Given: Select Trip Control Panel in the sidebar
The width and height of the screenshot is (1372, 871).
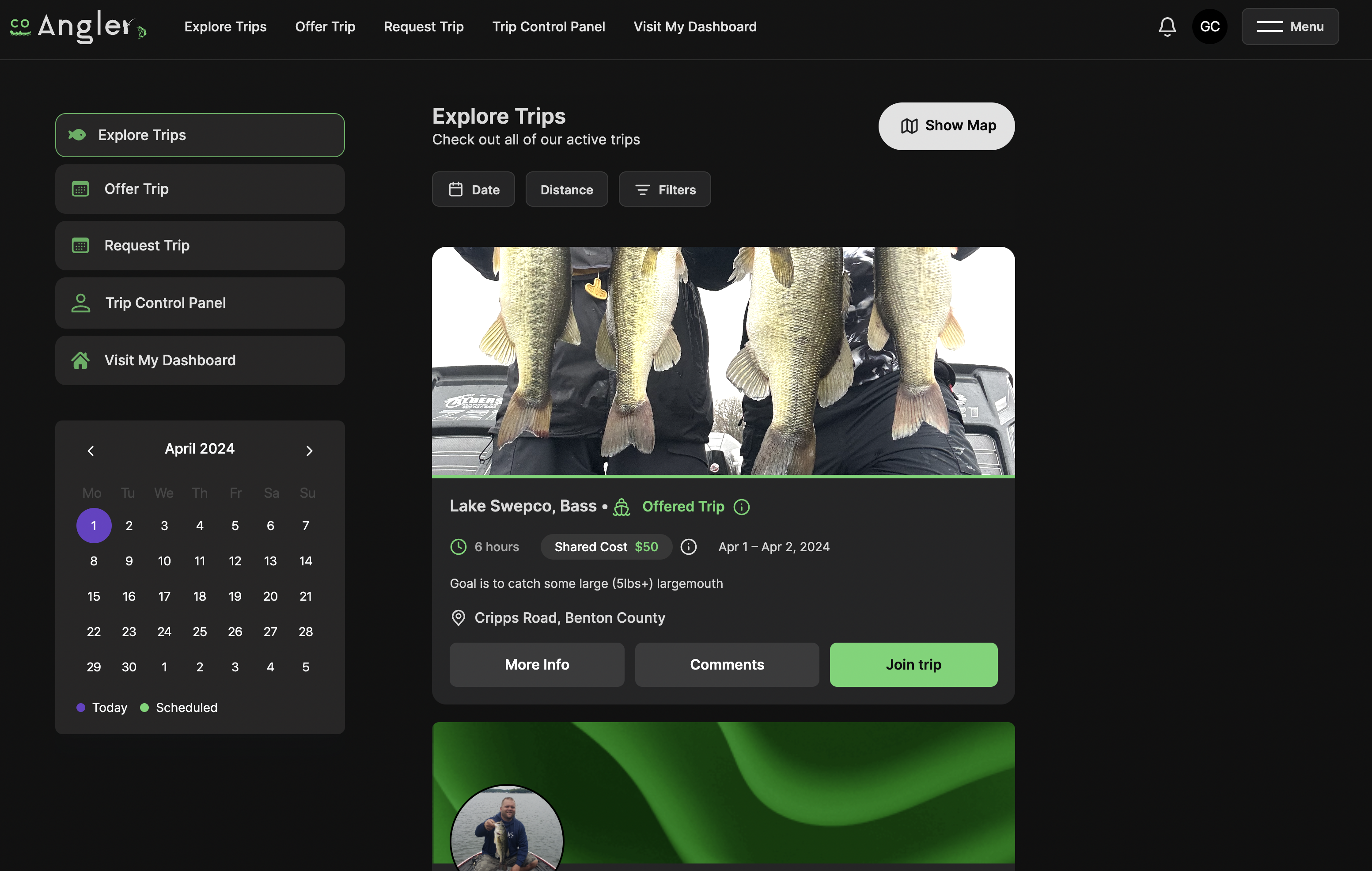Looking at the screenshot, I should point(200,303).
